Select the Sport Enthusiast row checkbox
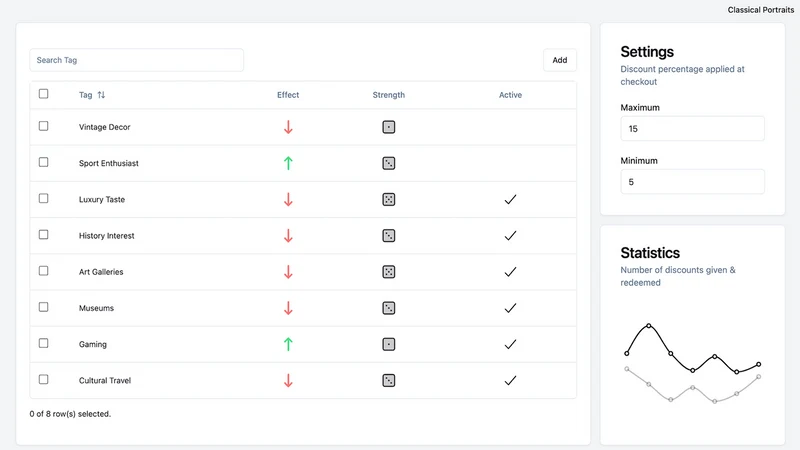This screenshot has height=450, width=800. coord(43,162)
